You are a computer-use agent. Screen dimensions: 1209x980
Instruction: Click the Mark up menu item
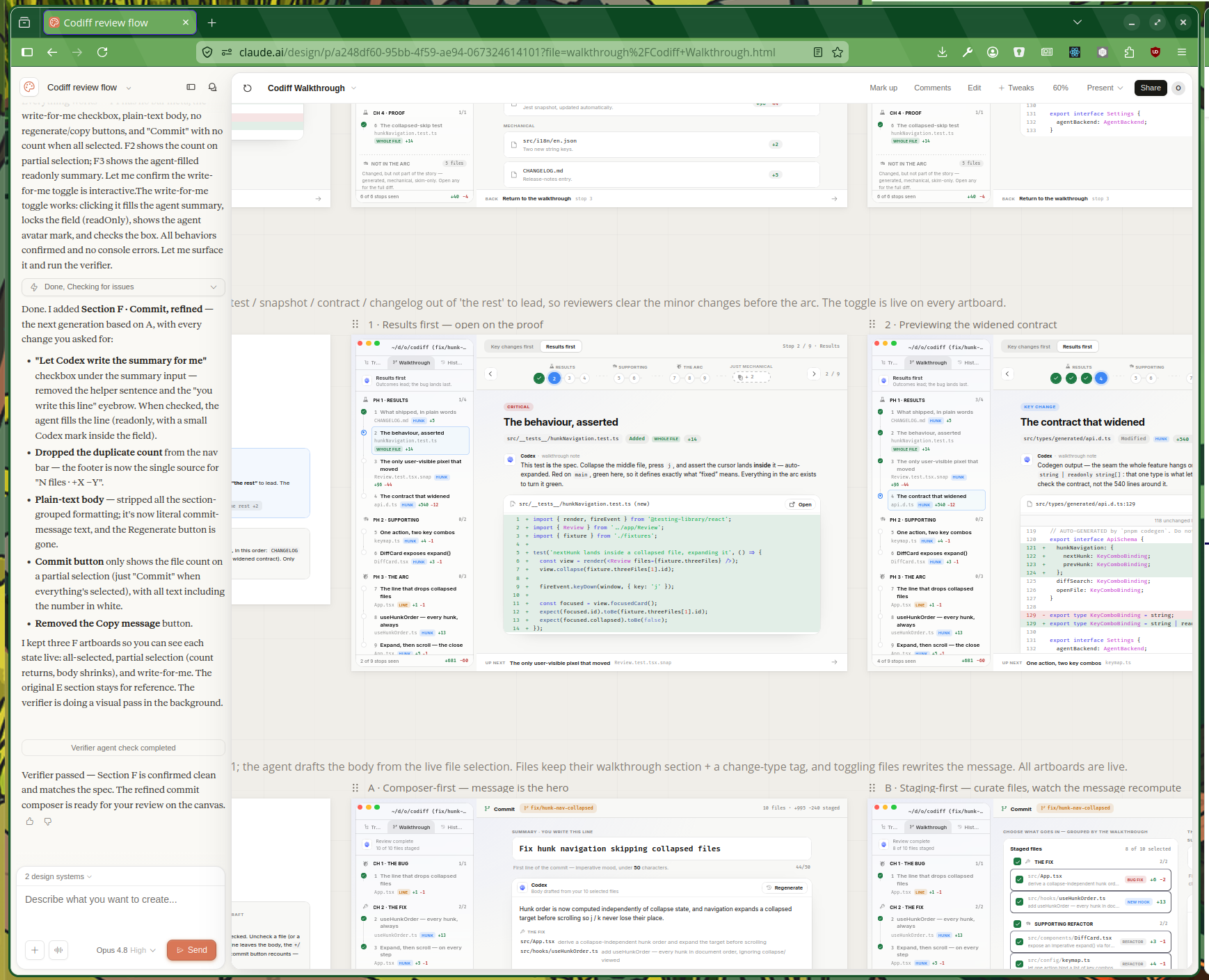tap(883, 88)
